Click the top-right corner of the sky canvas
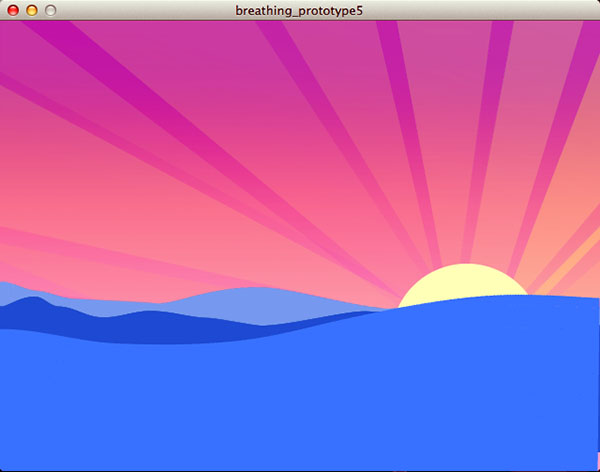This screenshot has width=600, height=472. [593, 26]
